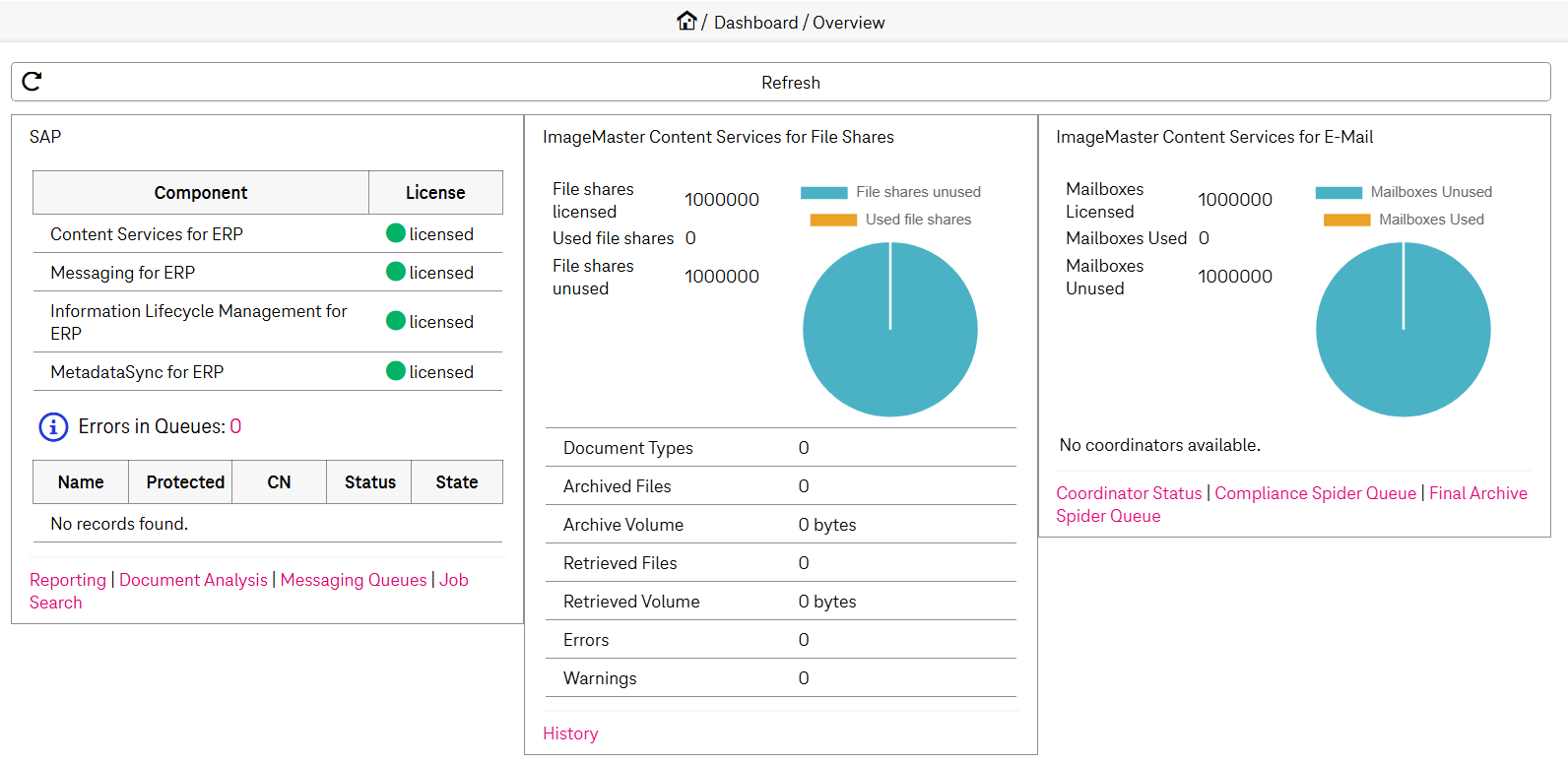Click the circular refresh arrow icon

point(32,82)
